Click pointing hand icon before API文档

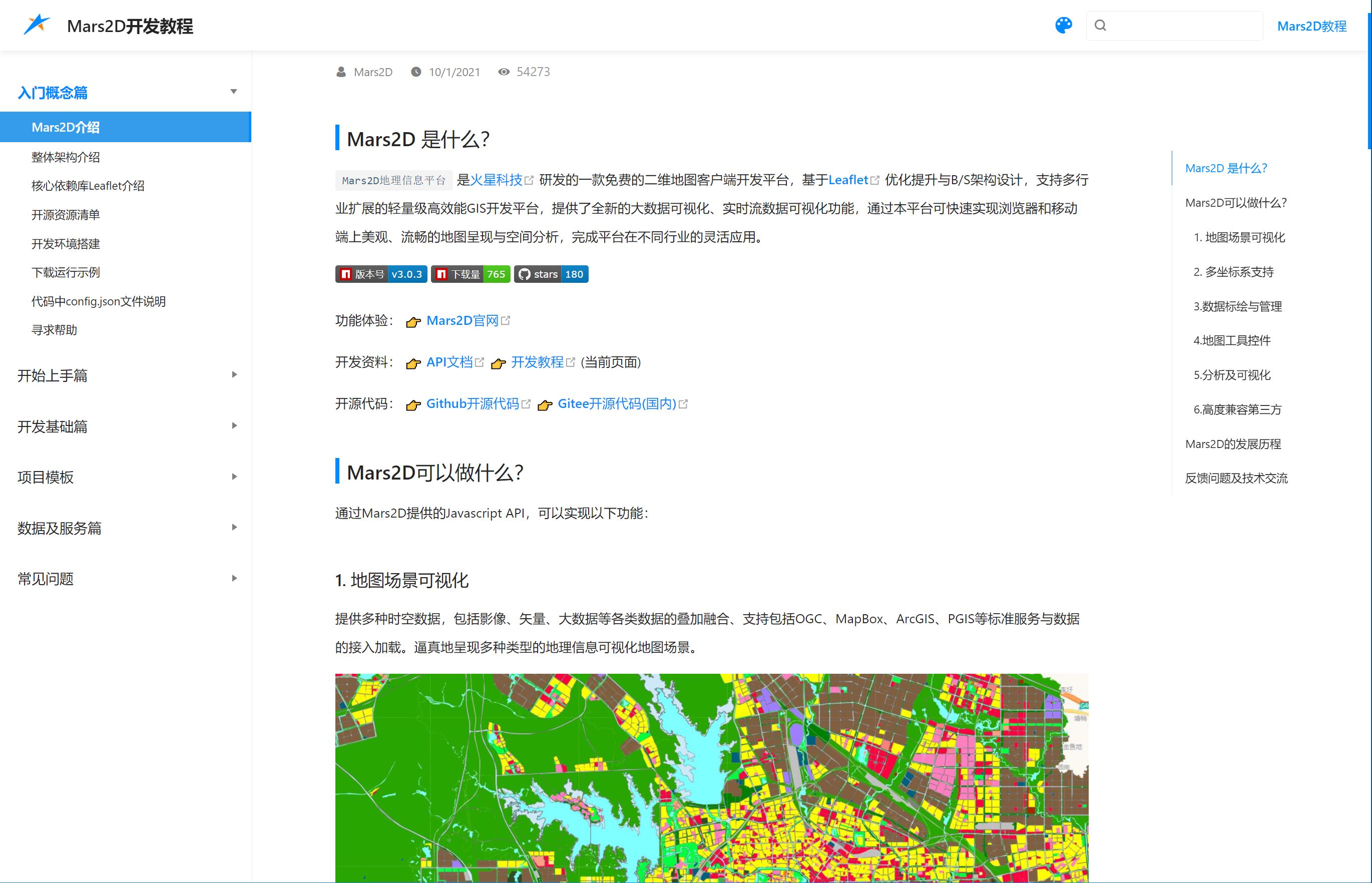click(x=413, y=363)
